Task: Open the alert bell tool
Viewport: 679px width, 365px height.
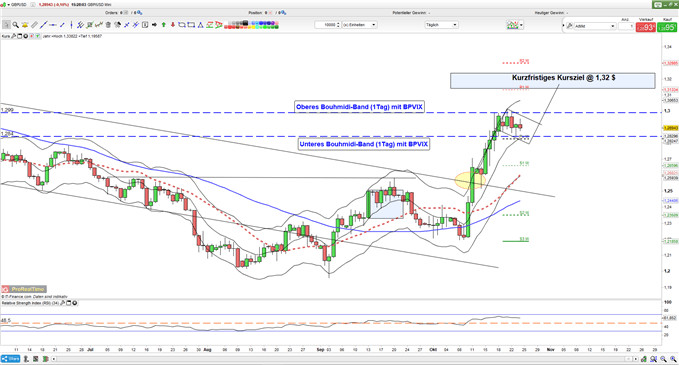Action: coord(25,25)
